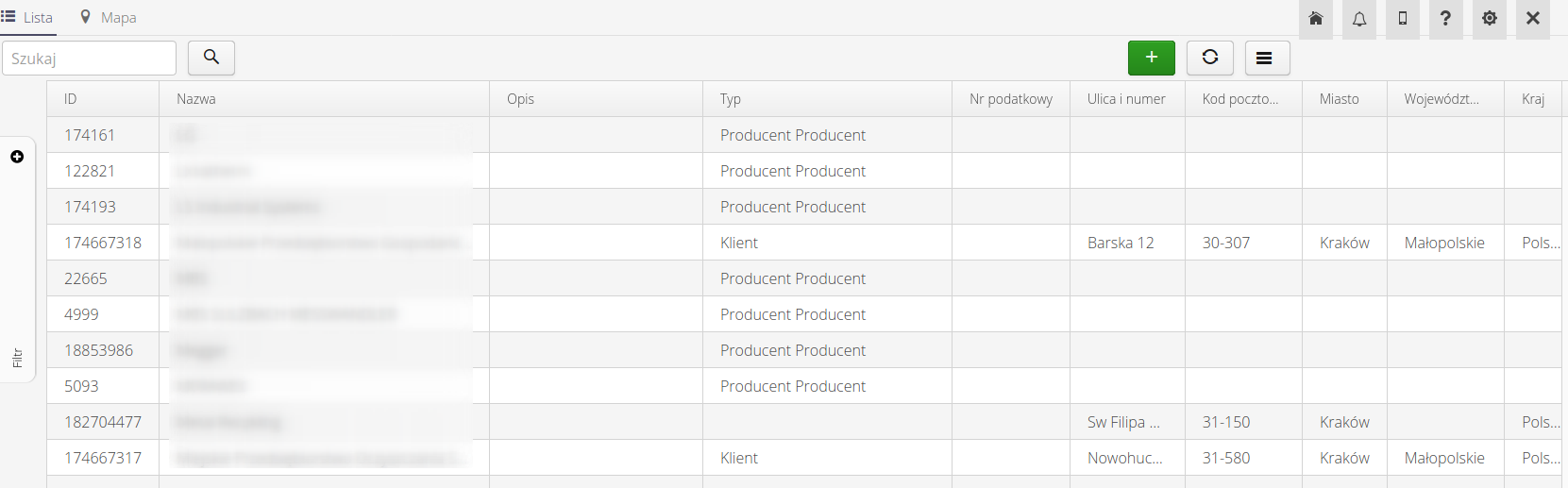Sort by the ID column header
1568x488 pixels.
71,99
